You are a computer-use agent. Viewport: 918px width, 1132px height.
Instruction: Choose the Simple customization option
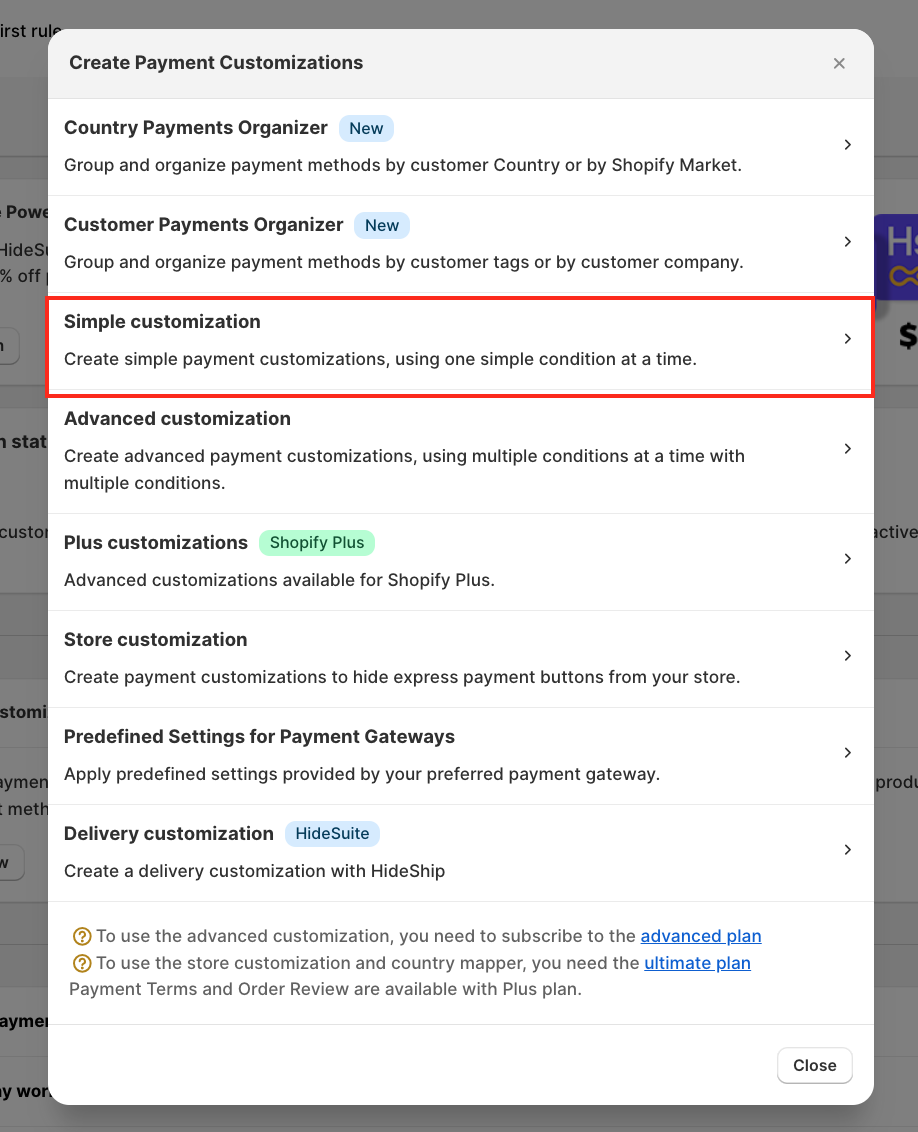pos(162,322)
